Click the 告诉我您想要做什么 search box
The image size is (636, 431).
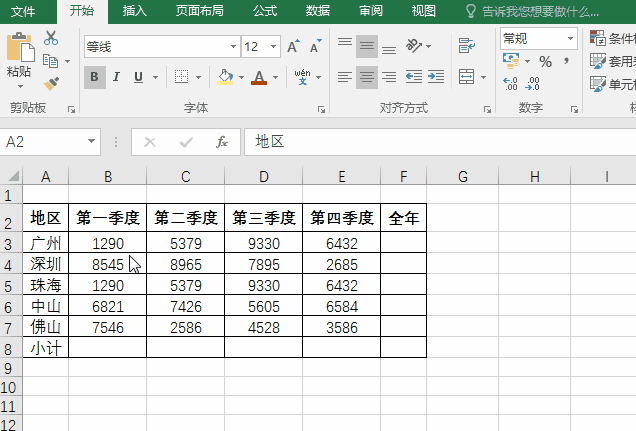pos(533,11)
